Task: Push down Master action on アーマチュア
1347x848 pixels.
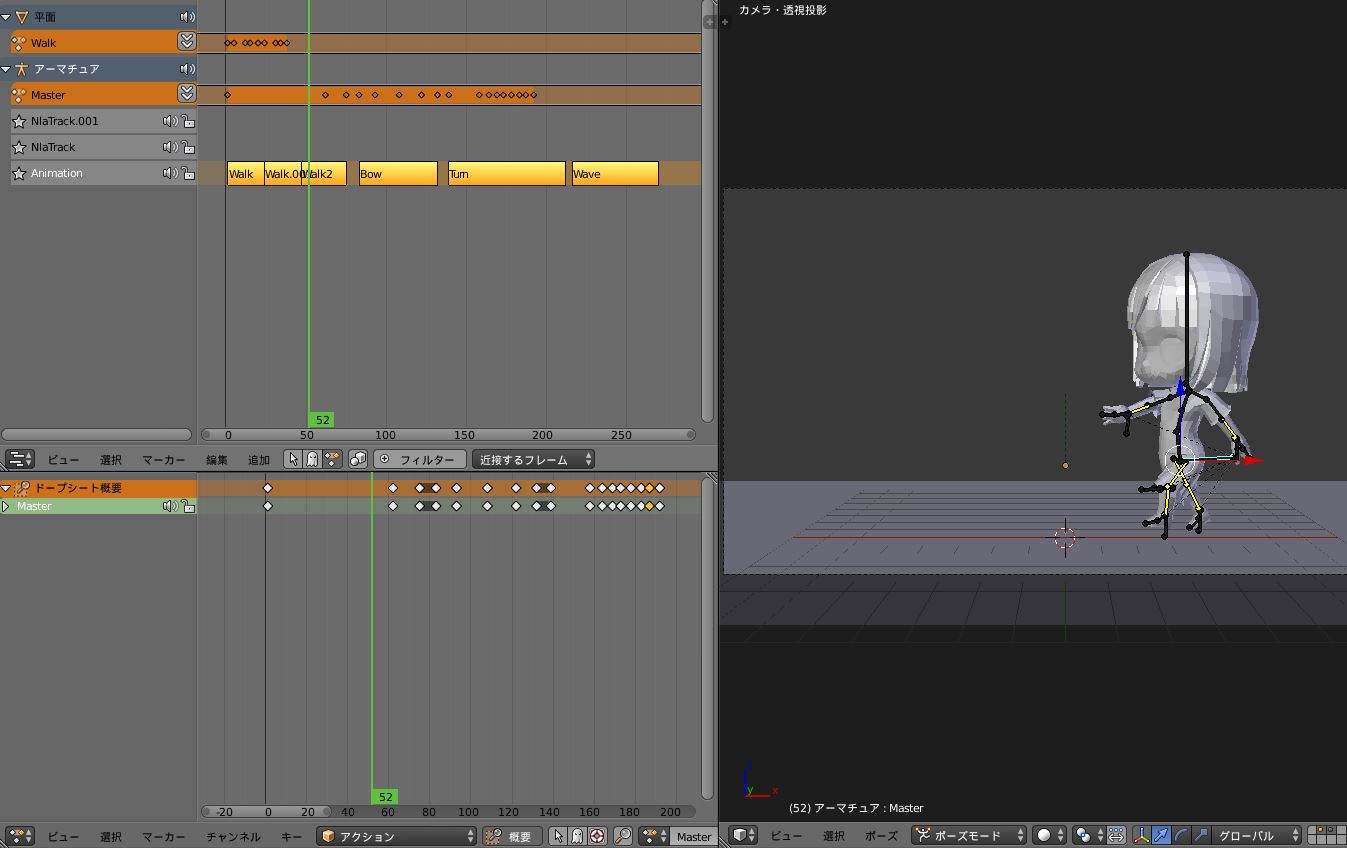Action: click(x=187, y=94)
